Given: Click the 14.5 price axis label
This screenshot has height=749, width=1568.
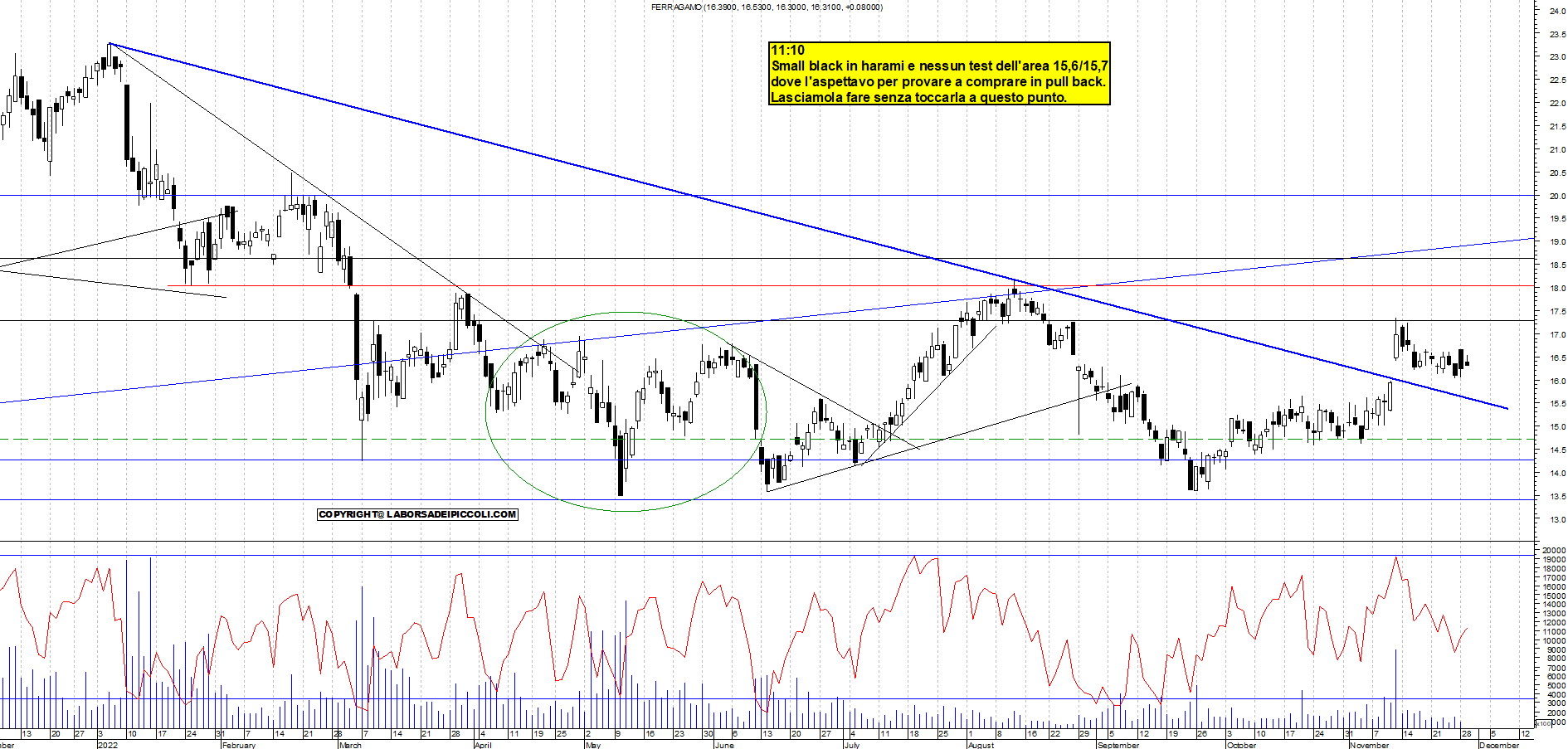Looking at the screenshot, I should [x=1557, y=450].
